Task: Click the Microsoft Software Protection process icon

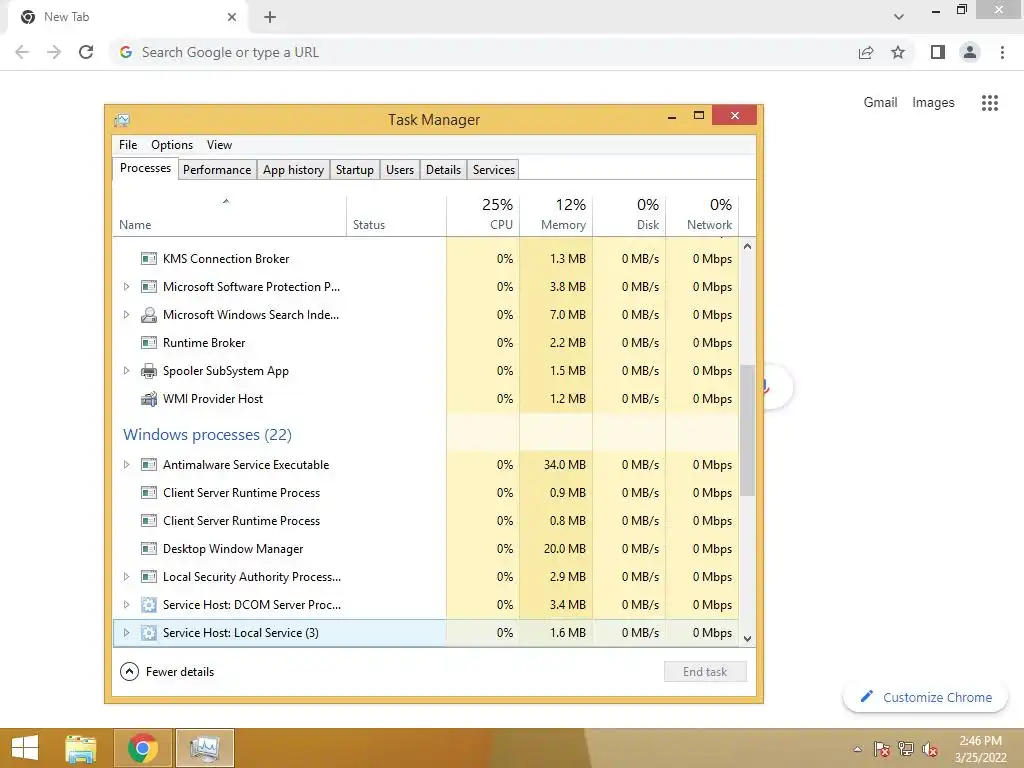Action: coord(149,287)
